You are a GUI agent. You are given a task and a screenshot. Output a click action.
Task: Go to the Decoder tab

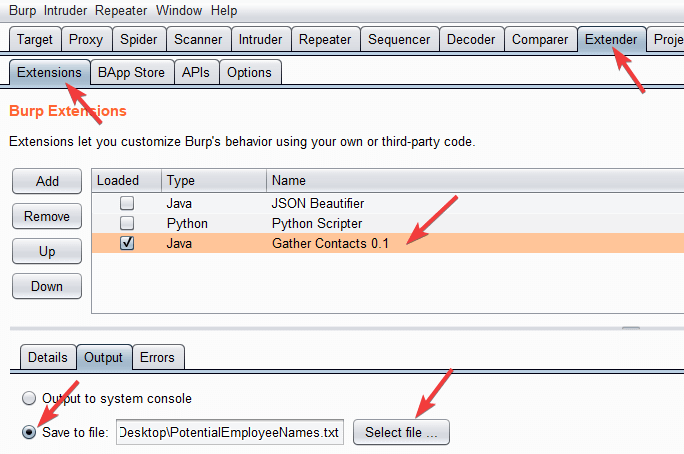pos(470,40)
